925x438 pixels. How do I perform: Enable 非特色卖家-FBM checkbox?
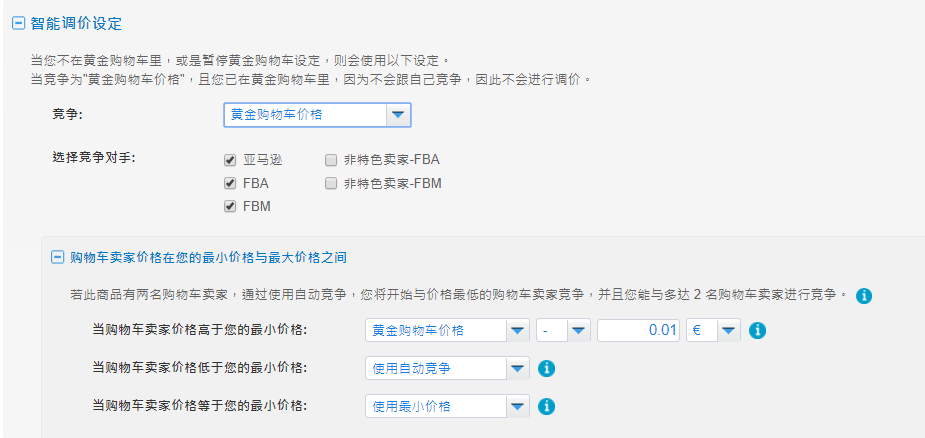tap(331, 184)
